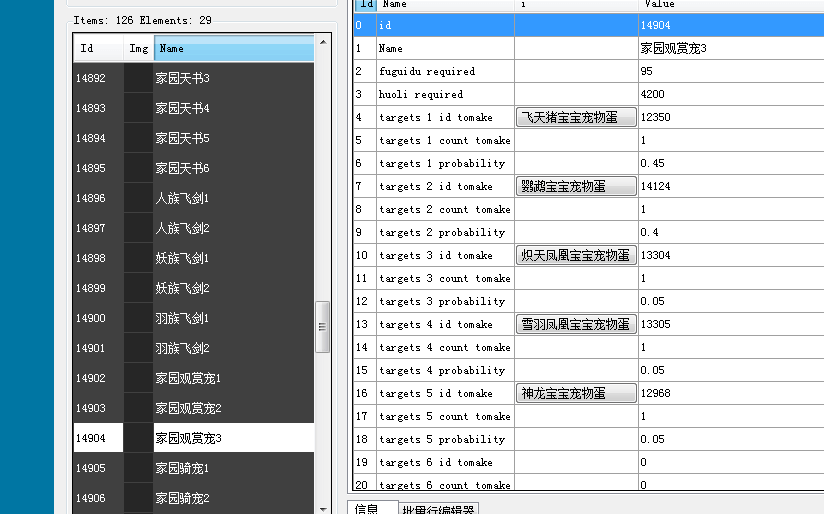Click the id value 14904 cell
Image resolution: width=824 pixels, height=514 pixels.
coord(731,25)
